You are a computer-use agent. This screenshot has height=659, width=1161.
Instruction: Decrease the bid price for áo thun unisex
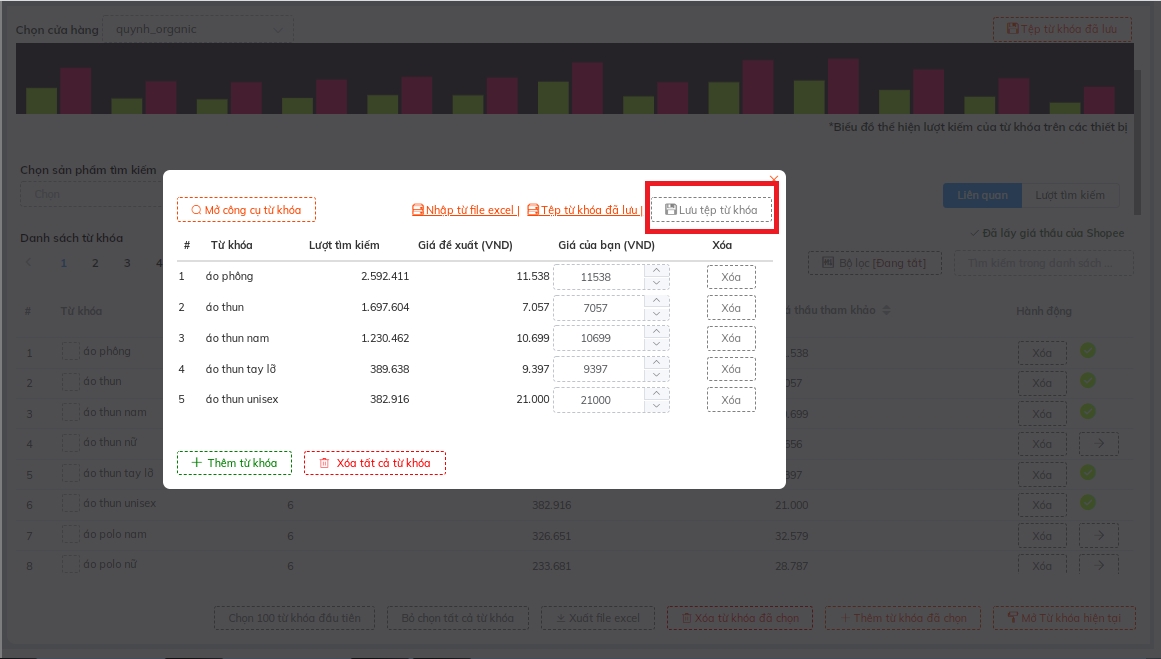tap(656, 406)
